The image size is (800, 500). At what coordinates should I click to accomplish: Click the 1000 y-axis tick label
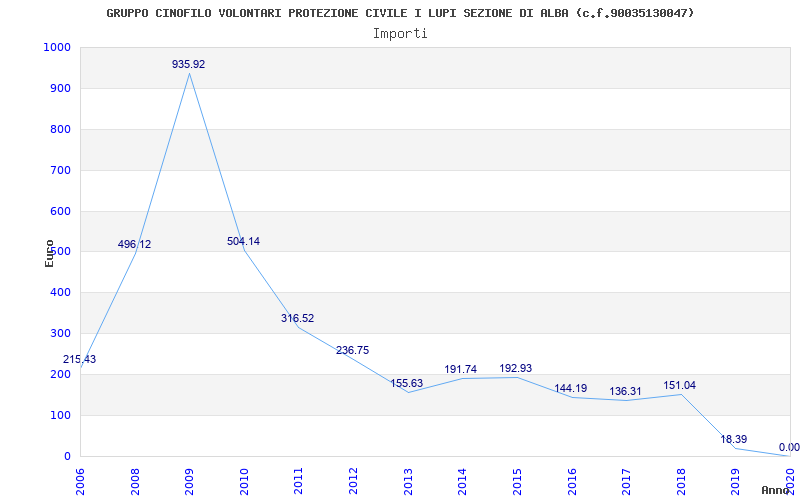(x=57, y=47)
